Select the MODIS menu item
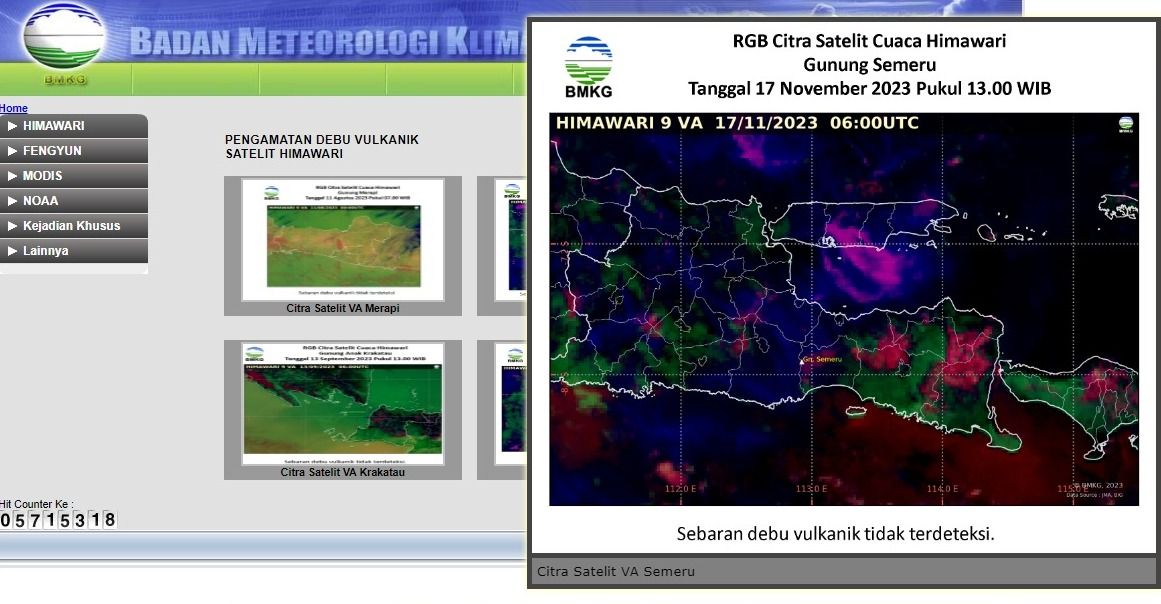Image resolution: width=1161 pixels, height=604 pixels. 74,176
